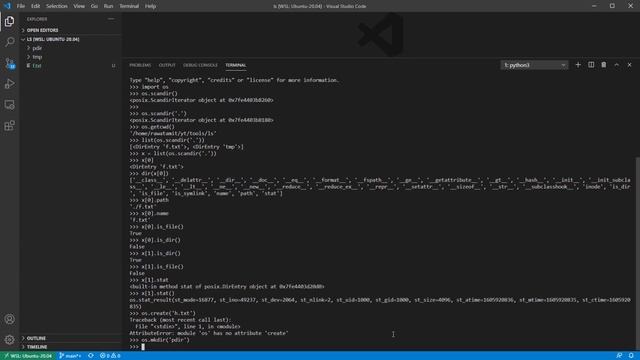Split the terminal panel
Image resolution: width=640 pixels, height=360 pixels.
tap(591, 65)
